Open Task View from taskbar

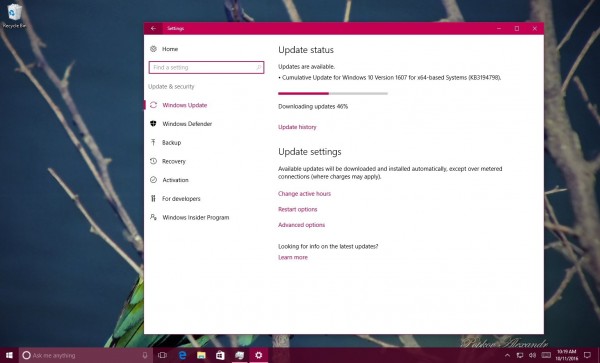coord(163,355)
